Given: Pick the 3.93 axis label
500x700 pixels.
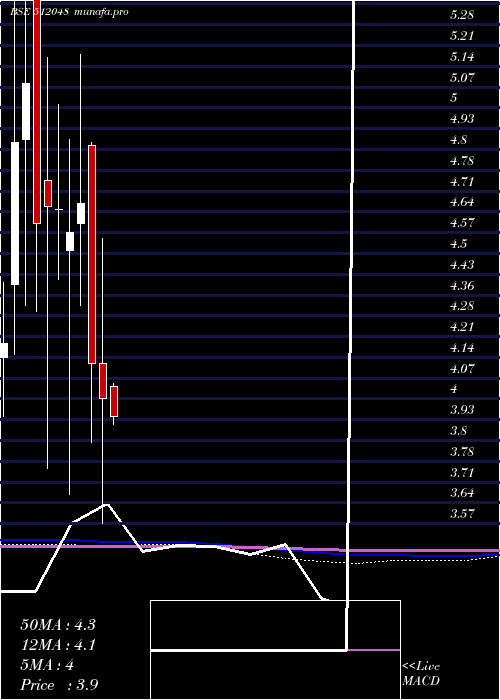Looking at the screenshot, I should tap(462, 410).
